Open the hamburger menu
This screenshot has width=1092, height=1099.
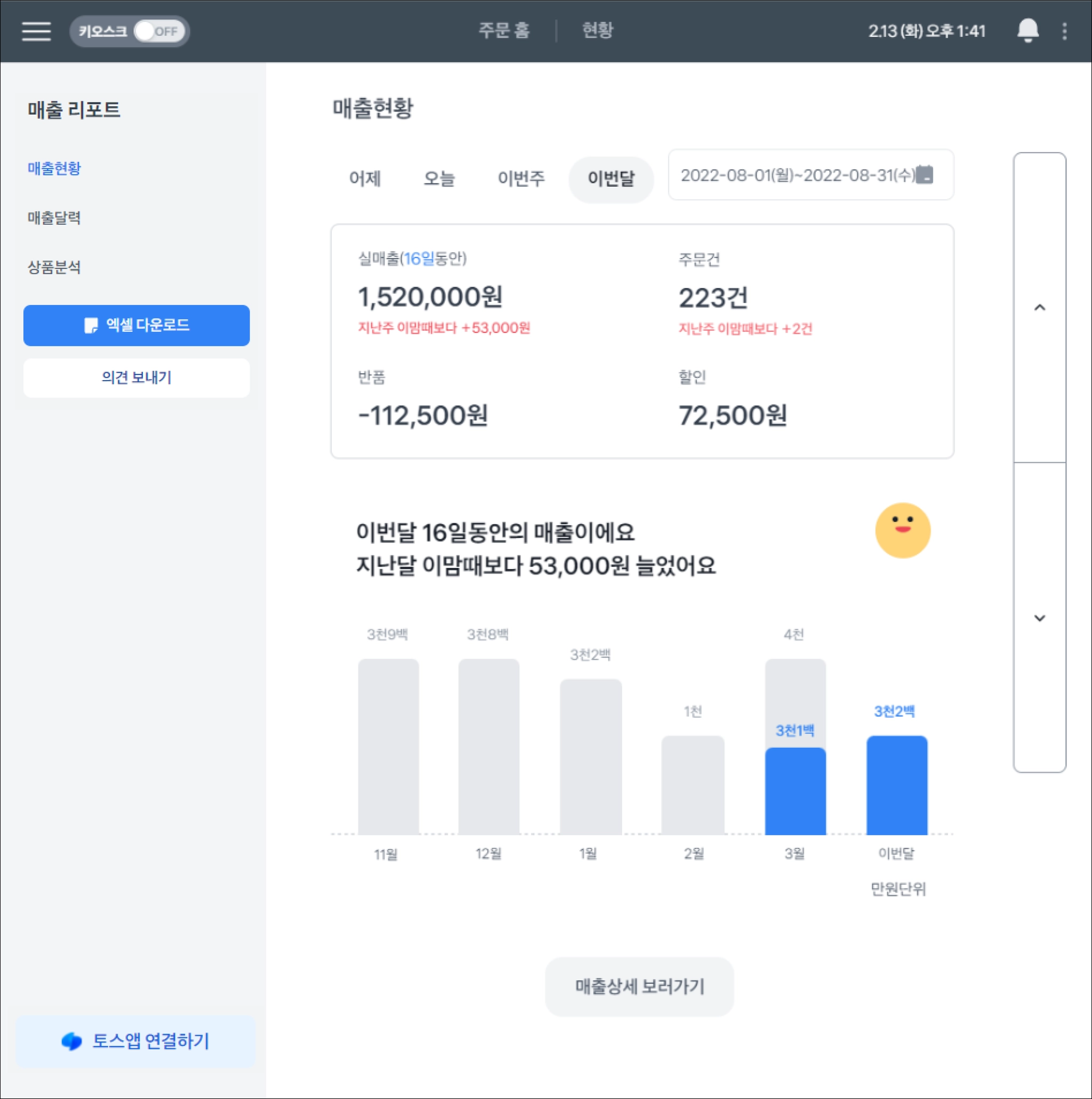pos(36,31)
